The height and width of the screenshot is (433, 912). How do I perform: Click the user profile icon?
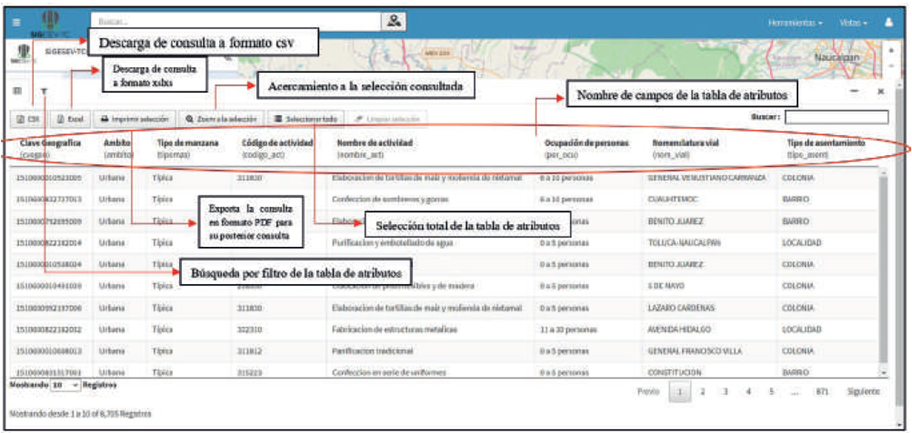[x=888, y=20]
